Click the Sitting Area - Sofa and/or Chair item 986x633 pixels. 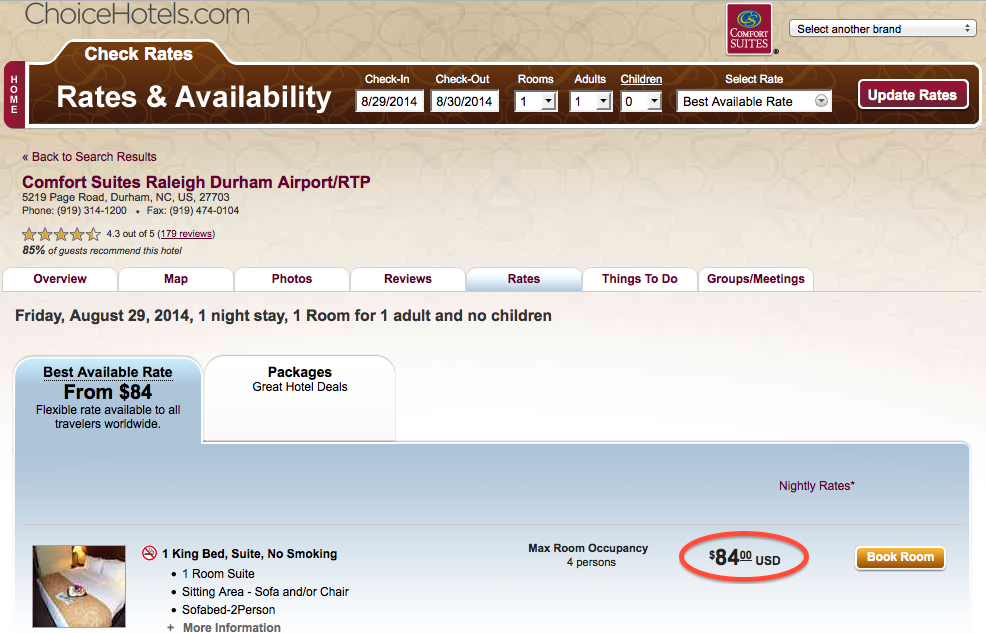pos(265,592)
